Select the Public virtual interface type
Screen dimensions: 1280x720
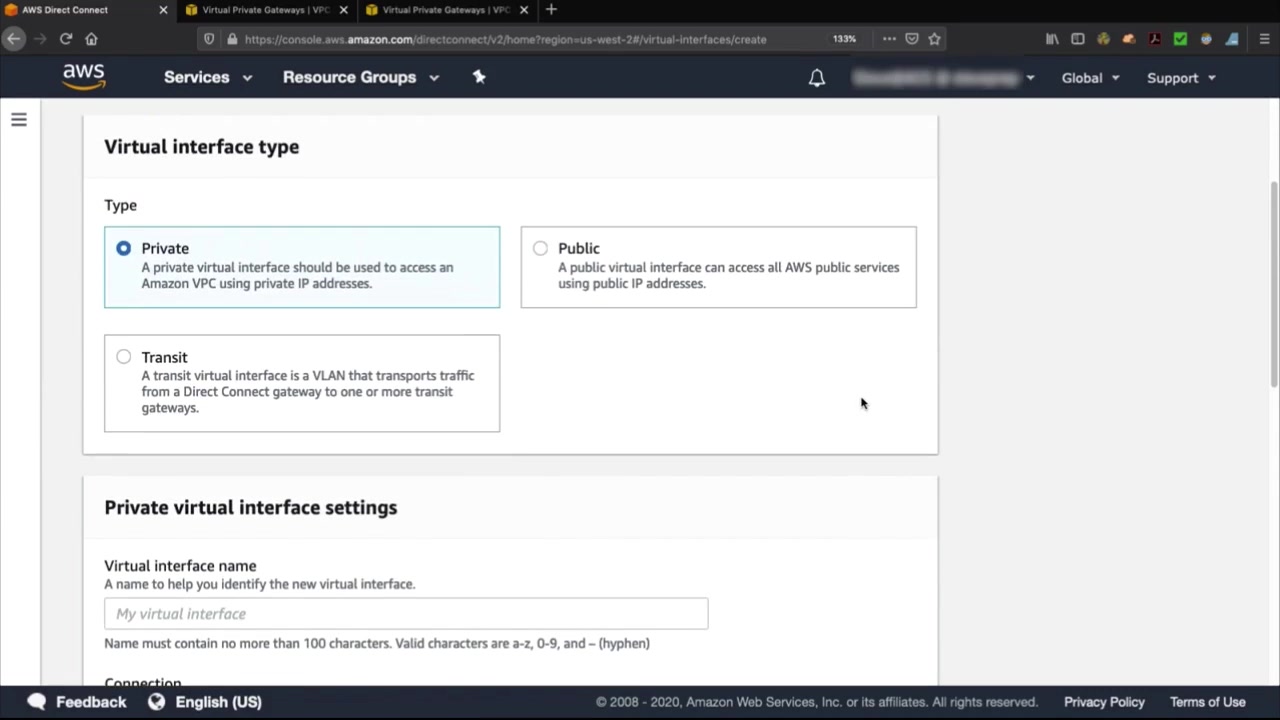pos(540,248)
